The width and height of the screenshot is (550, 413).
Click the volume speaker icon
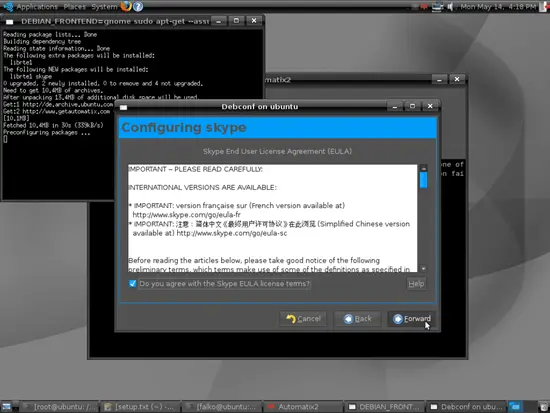pyautogui.click(x=450, y=7)
